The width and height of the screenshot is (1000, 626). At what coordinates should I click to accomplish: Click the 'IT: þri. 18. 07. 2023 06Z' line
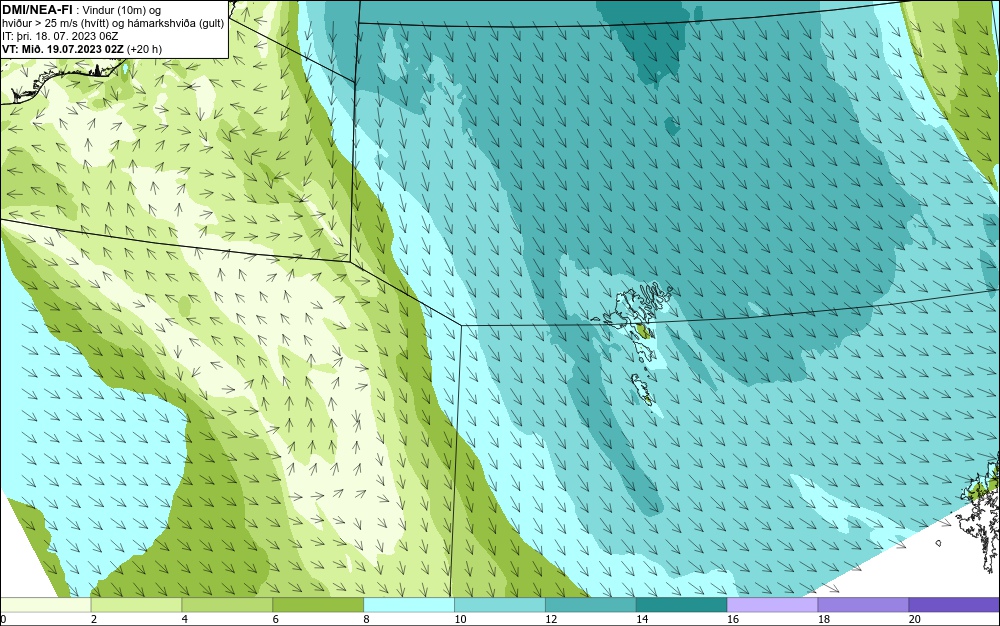point(61,36)
